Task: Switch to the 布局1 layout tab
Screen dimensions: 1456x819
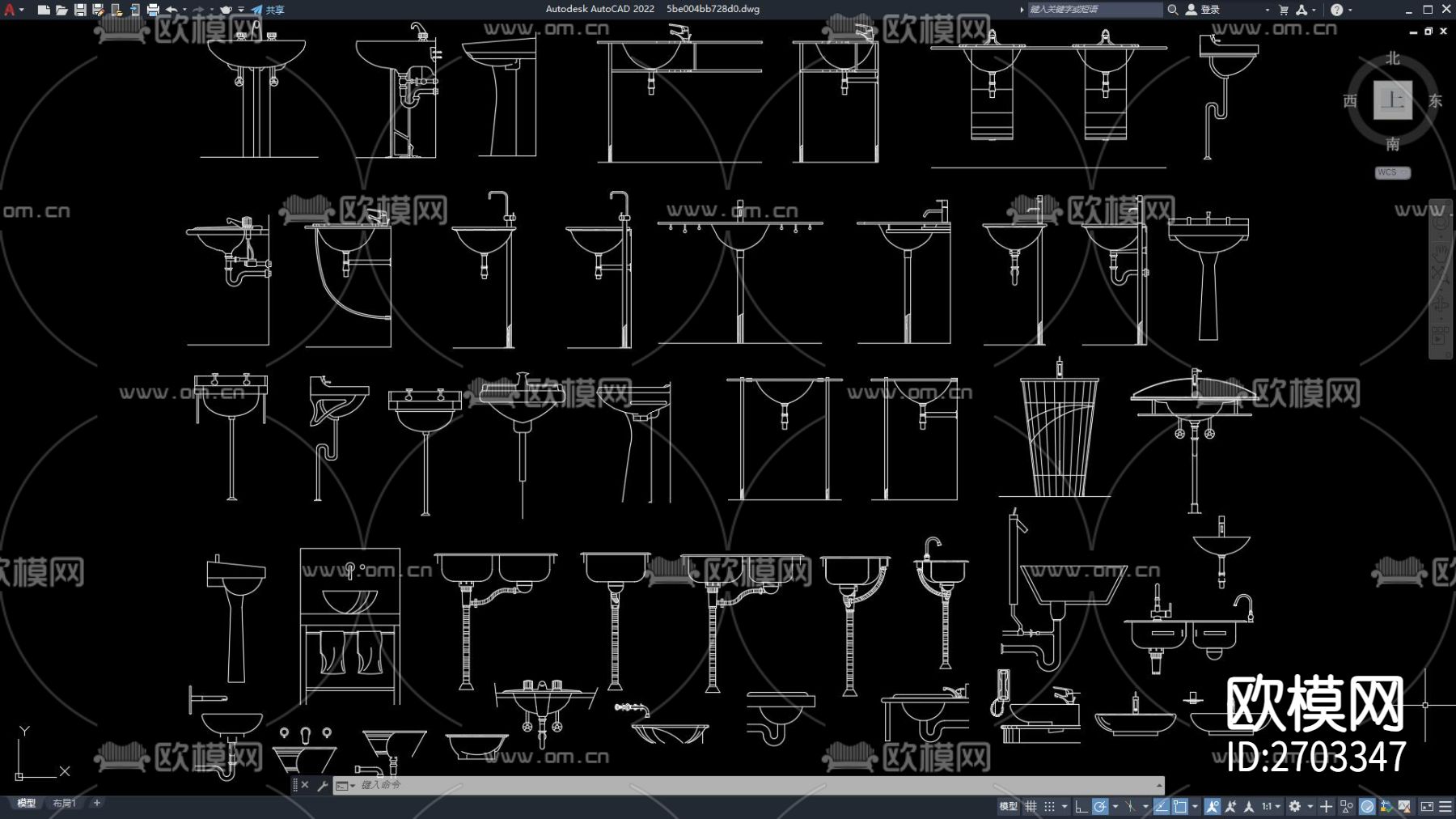Action: click(x=64, y=804)
